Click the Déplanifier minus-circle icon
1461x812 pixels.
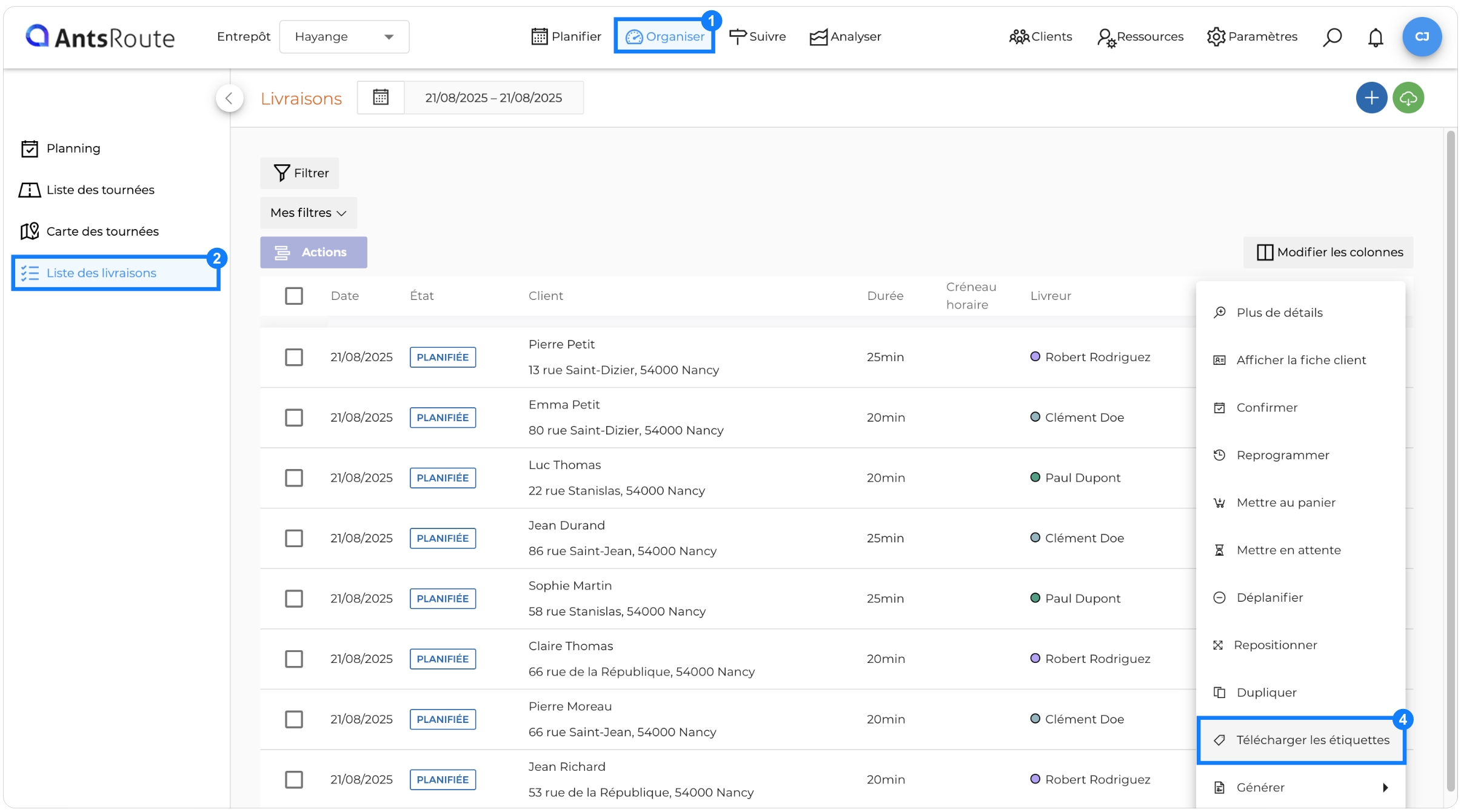(x=1219, y=597)
